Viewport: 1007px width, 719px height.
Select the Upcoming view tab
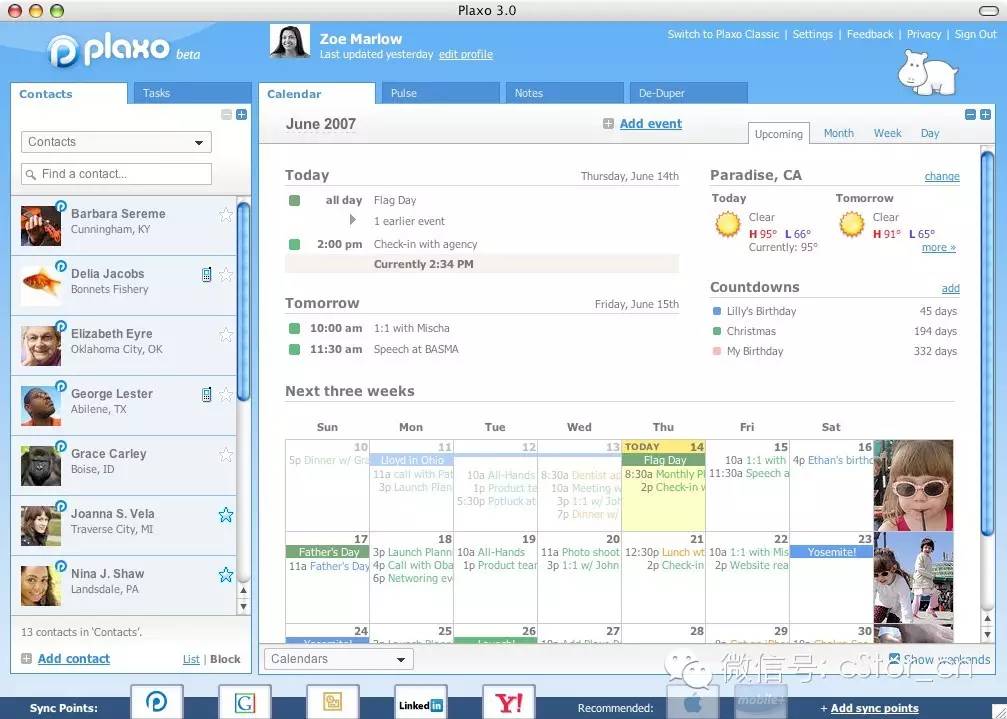click(x=778, y=134)
